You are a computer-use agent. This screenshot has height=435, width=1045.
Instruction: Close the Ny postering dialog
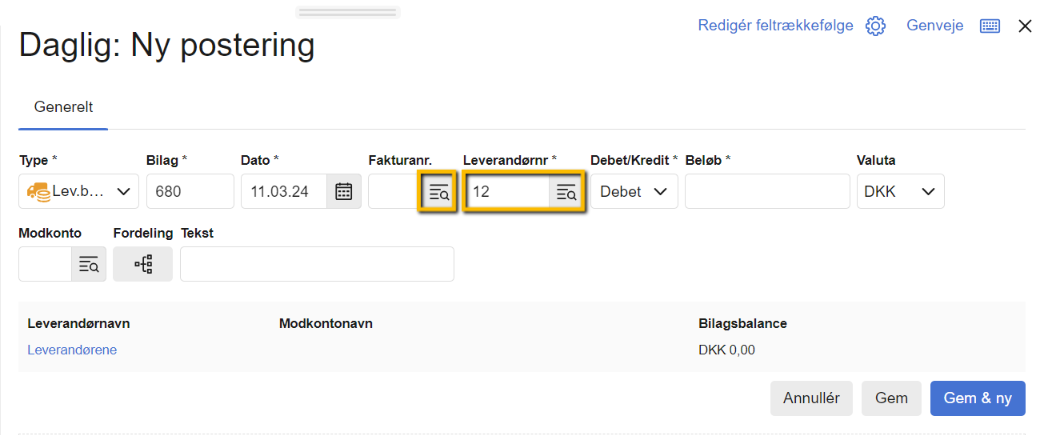[x=1025, y=26]
